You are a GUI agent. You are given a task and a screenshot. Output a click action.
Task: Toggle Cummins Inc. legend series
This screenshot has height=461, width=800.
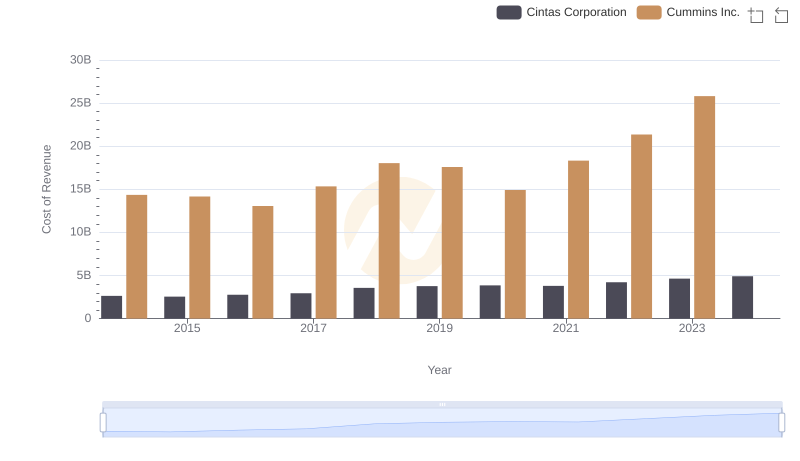click(688, 12)
